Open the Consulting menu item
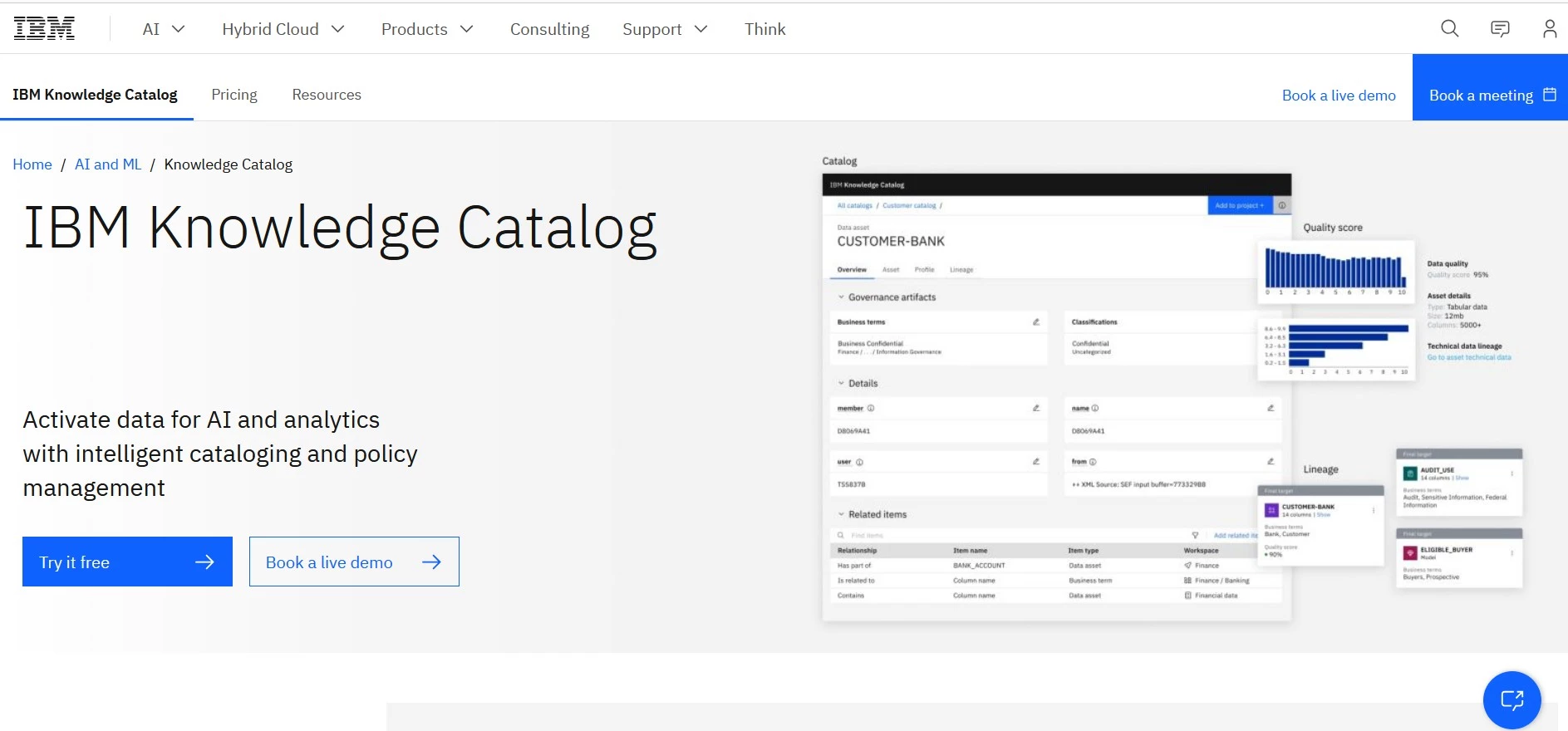Screen dimensions: 1568x731 (549, 29)
